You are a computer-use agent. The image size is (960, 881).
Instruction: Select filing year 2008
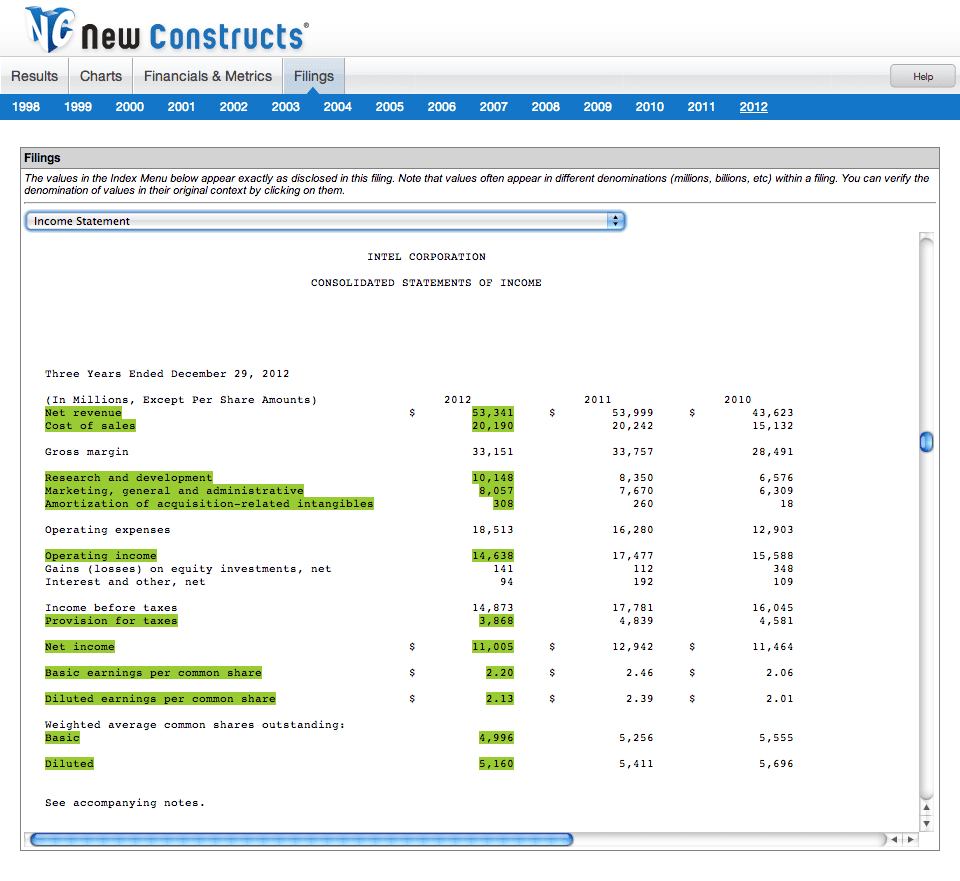[x=546, y=107]
